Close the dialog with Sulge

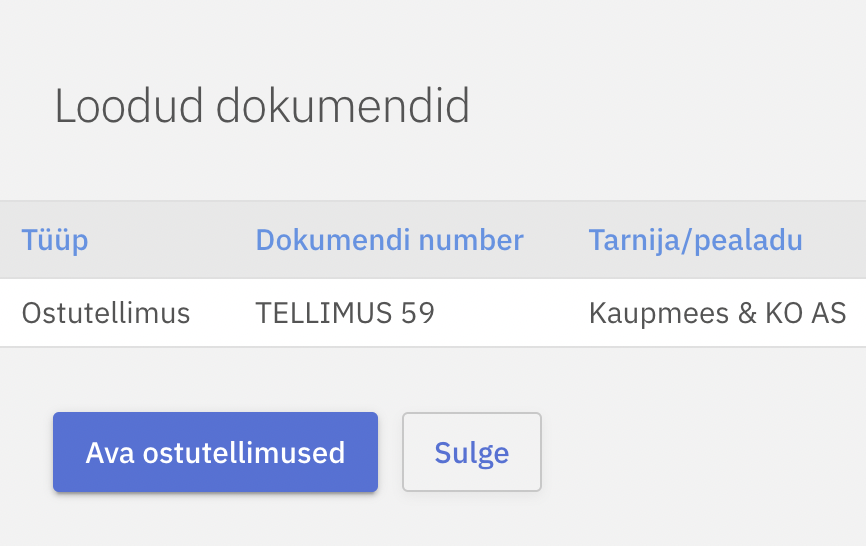pyautogui.click(x=471, y=452)
